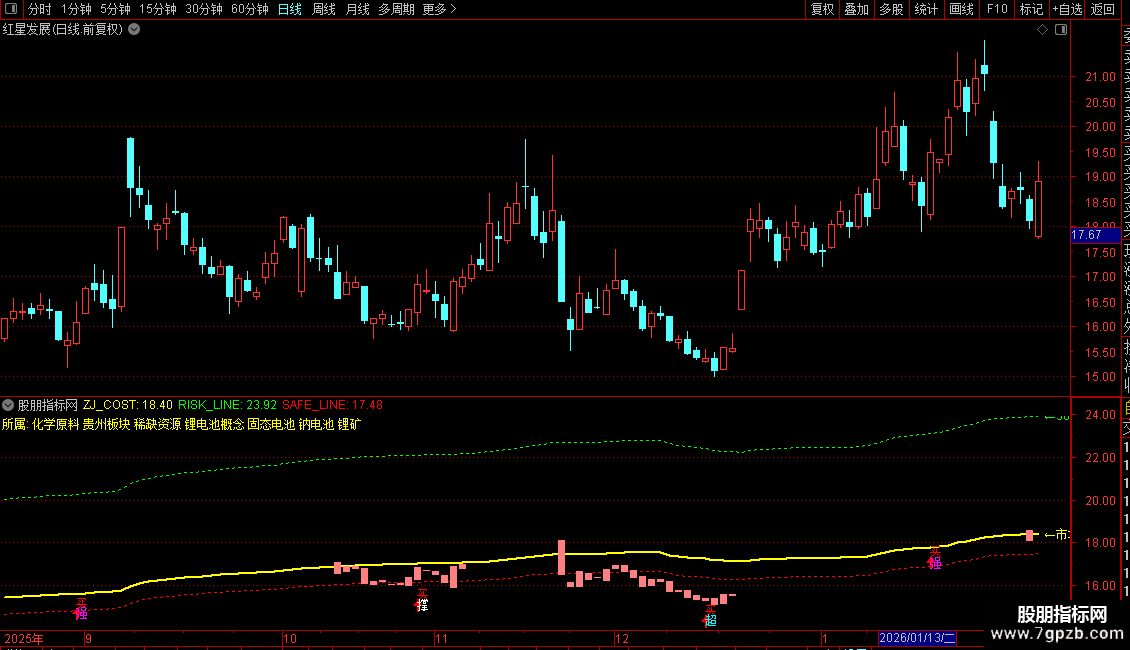Switch to 分时 intraday view
This screenshot has height=650, width=1130.
coord(40,9)
